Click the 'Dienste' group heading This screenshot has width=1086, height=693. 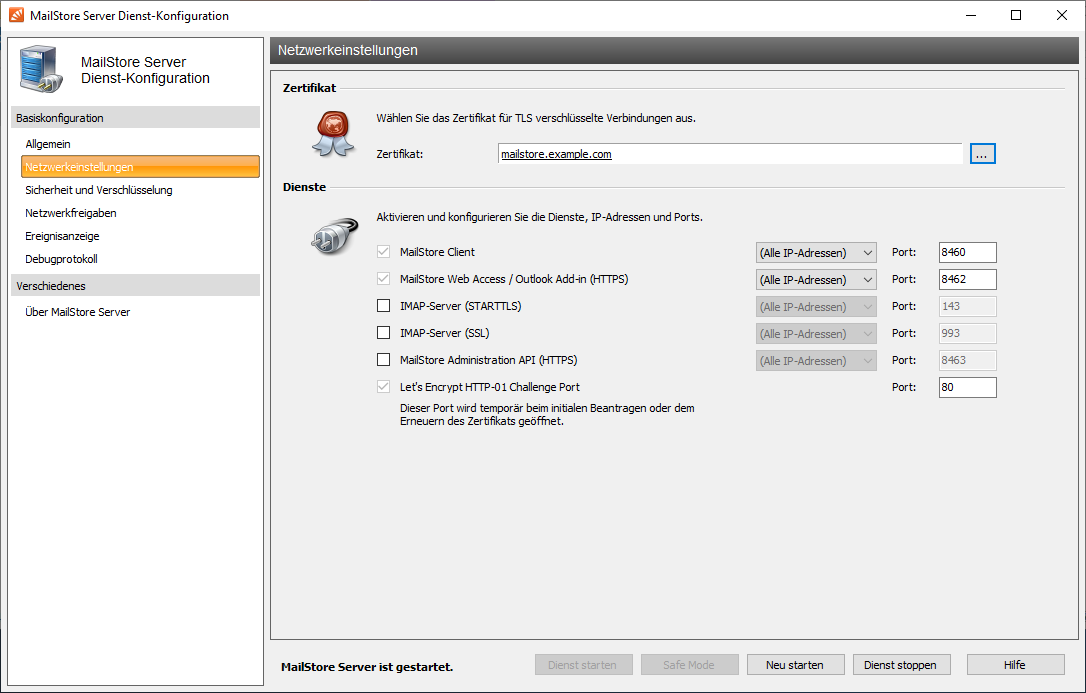pyautogui.click(x=304, y=187)
